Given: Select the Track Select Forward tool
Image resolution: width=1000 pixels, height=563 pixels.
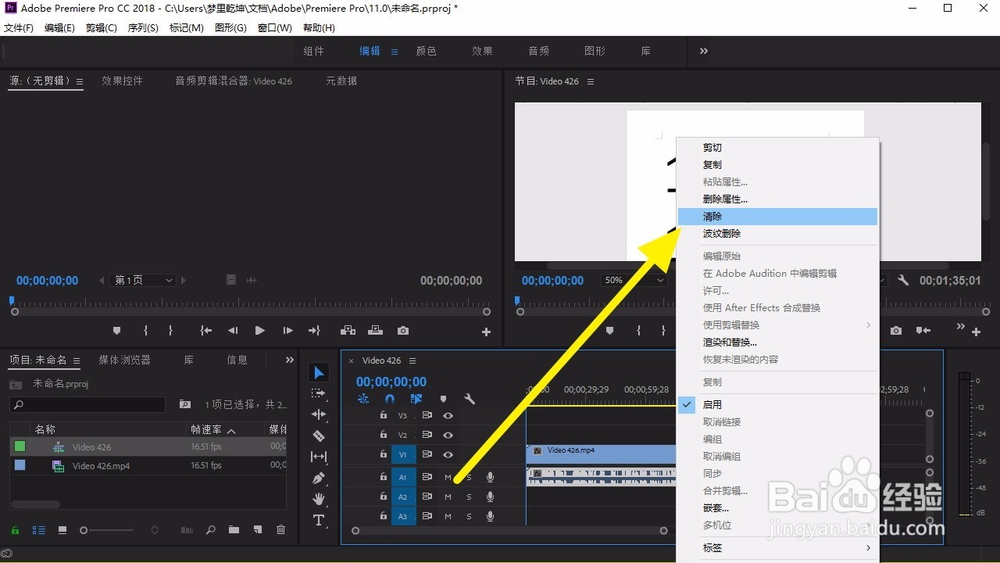Looking at the screenshot, I should (318, 393).
